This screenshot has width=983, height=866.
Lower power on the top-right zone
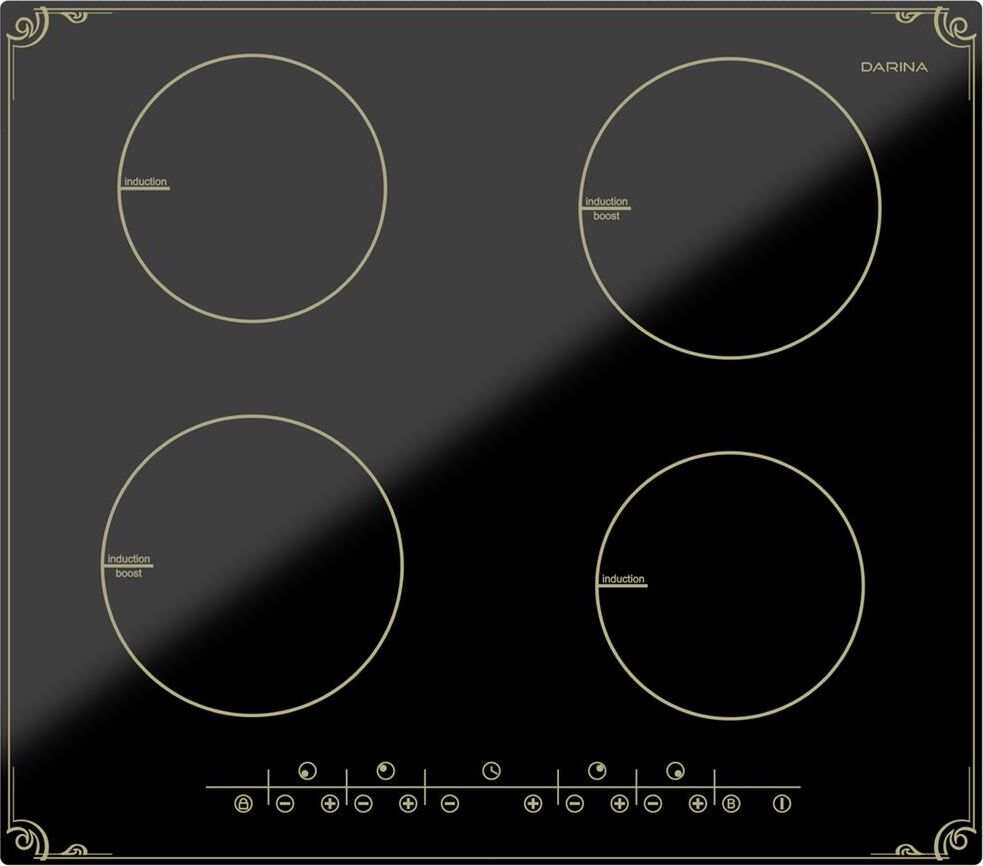(574, 803)
